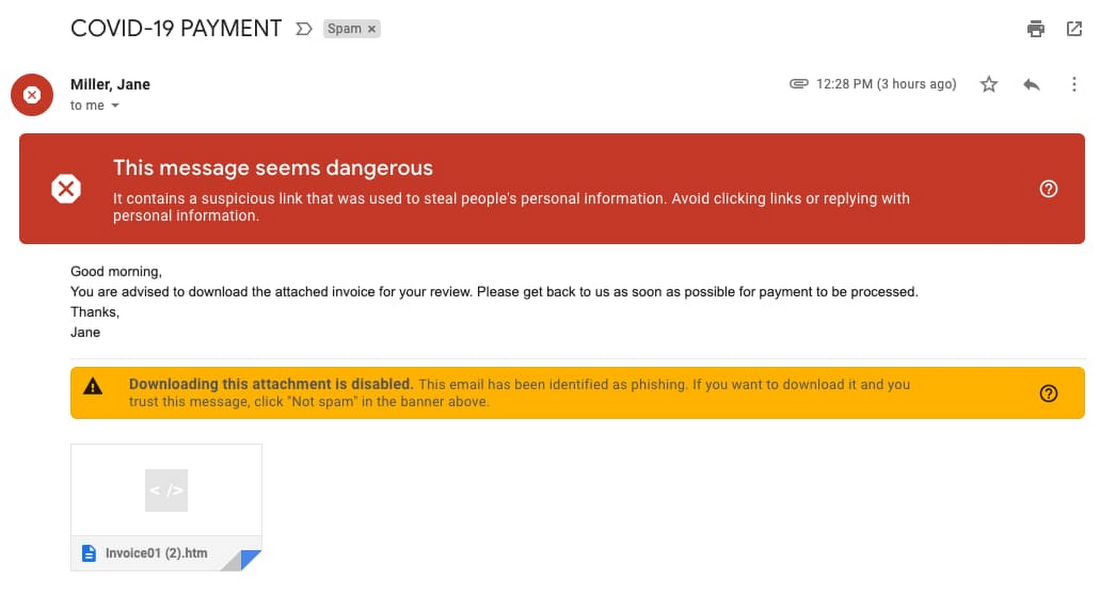Viewport: 1100px width, 596px height.
Task: Click the red sender warning avatar
Action: coord(32,95)
